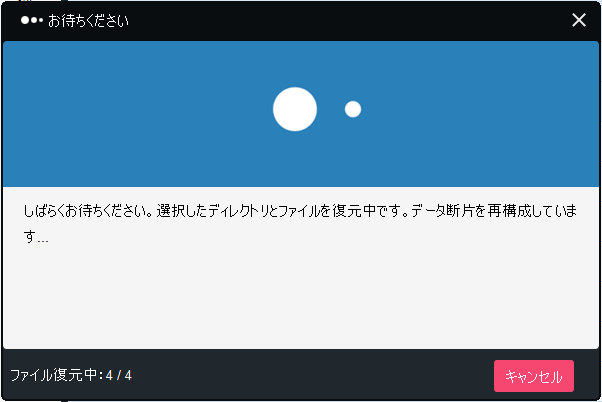Click the small white animated dot
Viewport: 602px width, 402px height.
pos(353,109)
